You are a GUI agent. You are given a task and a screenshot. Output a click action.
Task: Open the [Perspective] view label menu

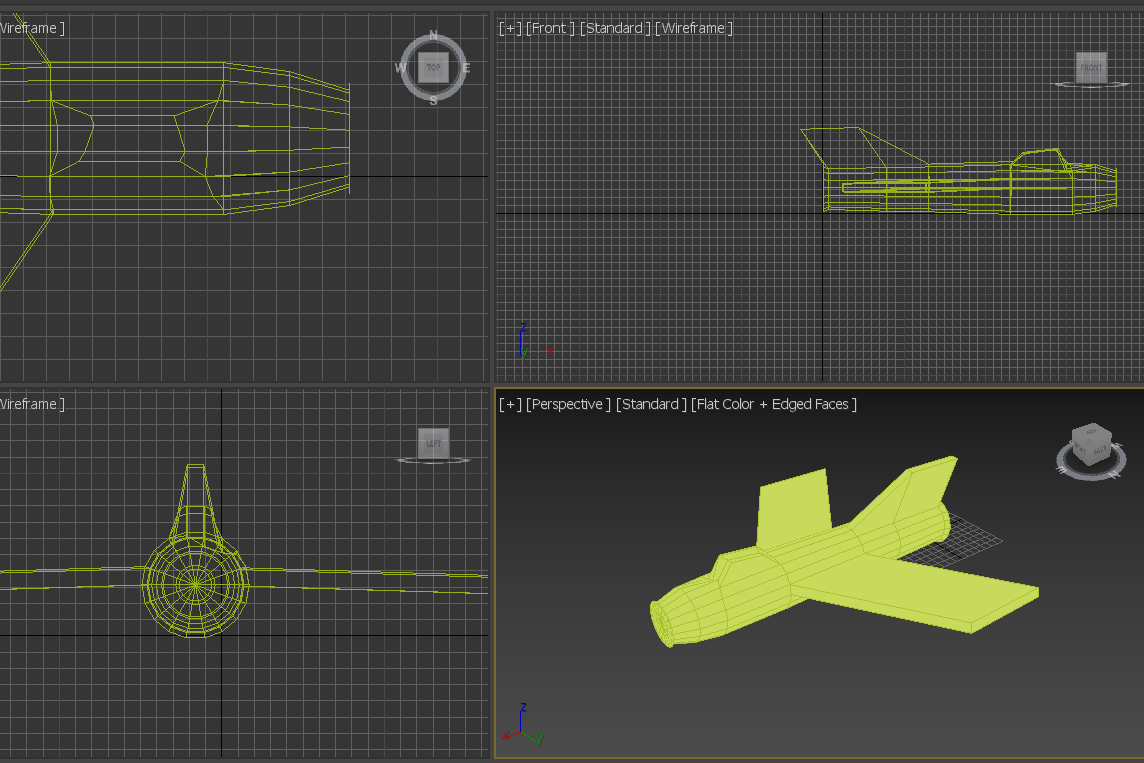click(568, 404)
